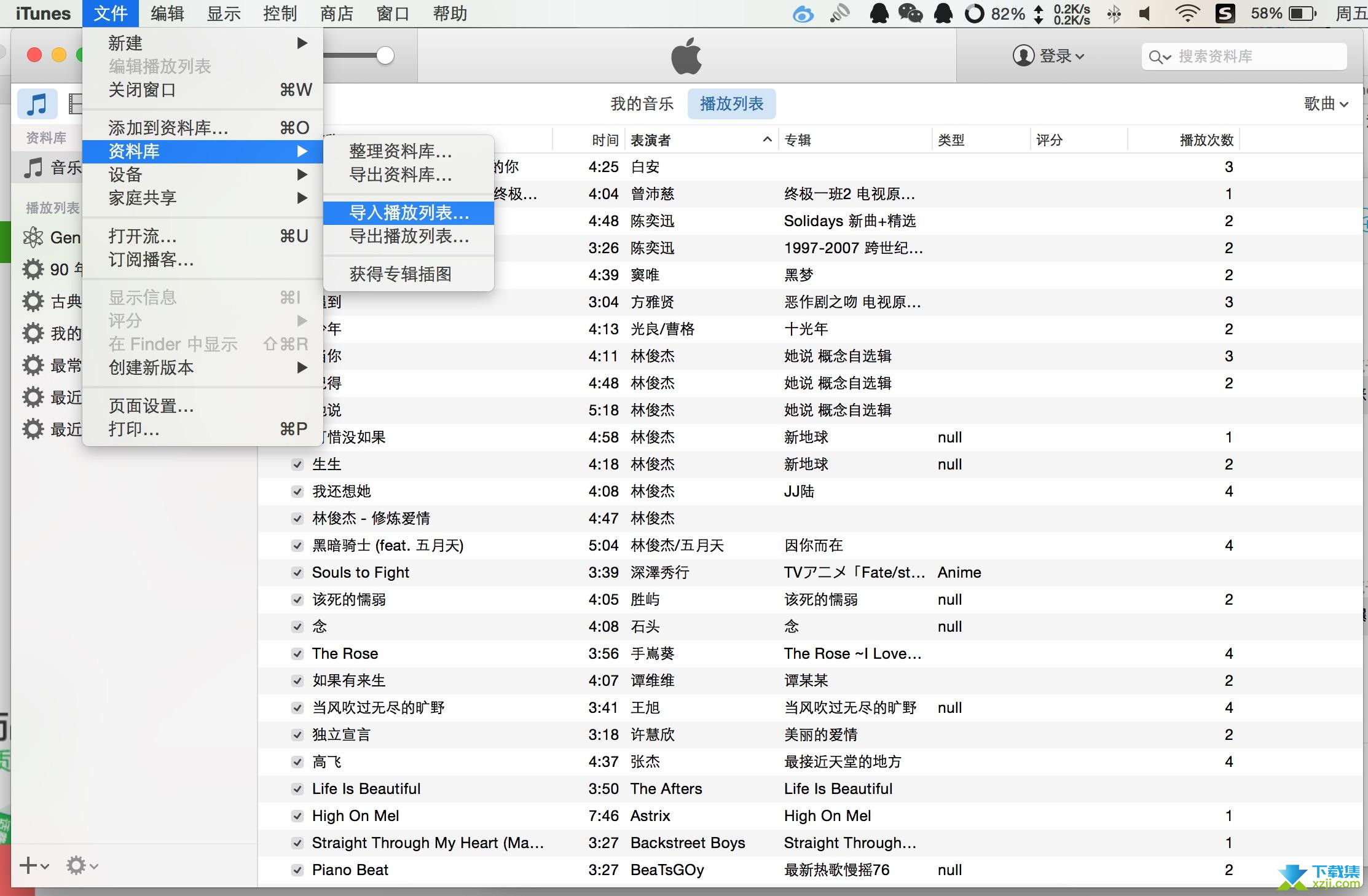1368x896 pixels.
Task: Expand the 创建新版本 submenu
Action: coord(203,367)
